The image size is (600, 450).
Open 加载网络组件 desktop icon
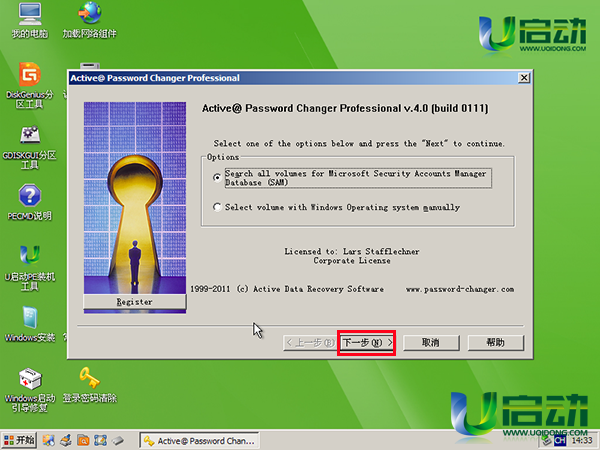(x=90, y=20)
